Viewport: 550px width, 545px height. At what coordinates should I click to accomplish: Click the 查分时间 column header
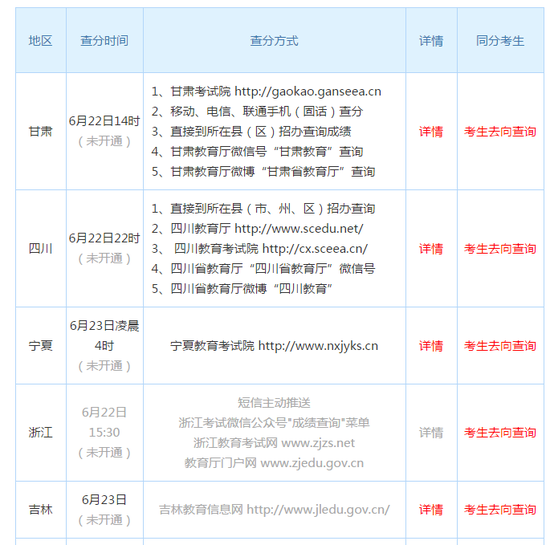(105, 41)
